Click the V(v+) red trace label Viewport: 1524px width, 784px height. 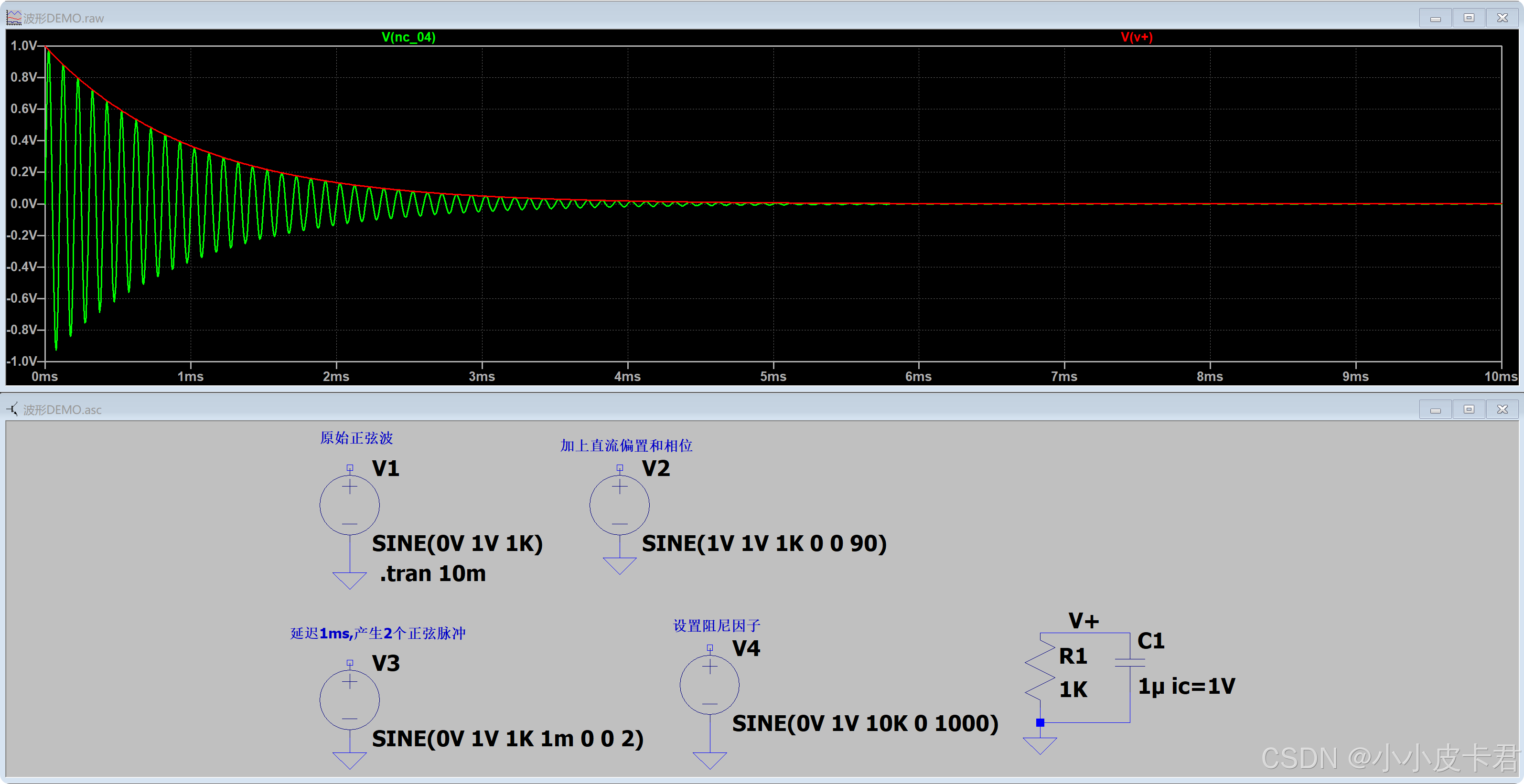(1137, 37)
